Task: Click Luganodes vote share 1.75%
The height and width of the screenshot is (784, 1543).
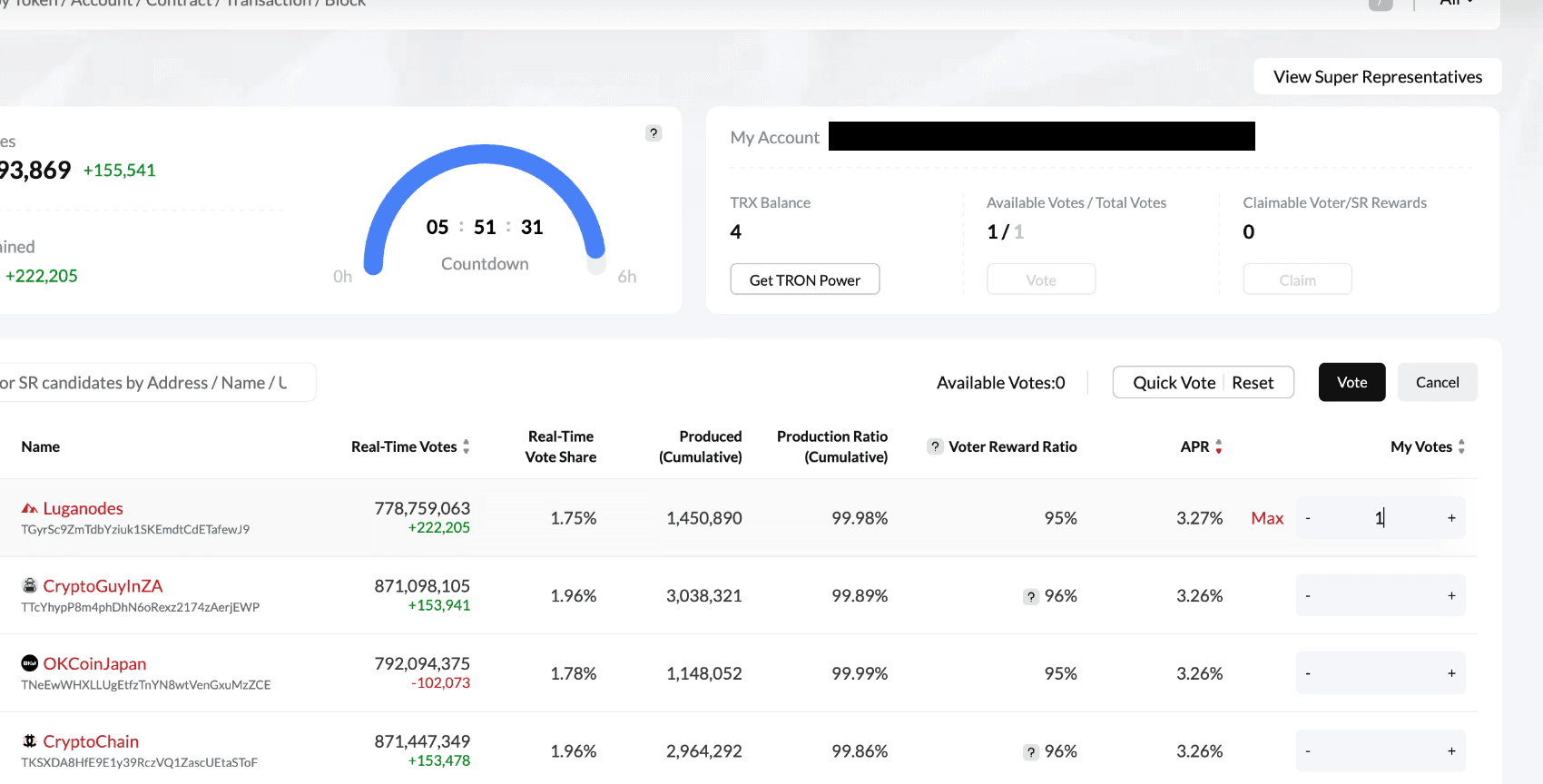Action: click(574, 518)
